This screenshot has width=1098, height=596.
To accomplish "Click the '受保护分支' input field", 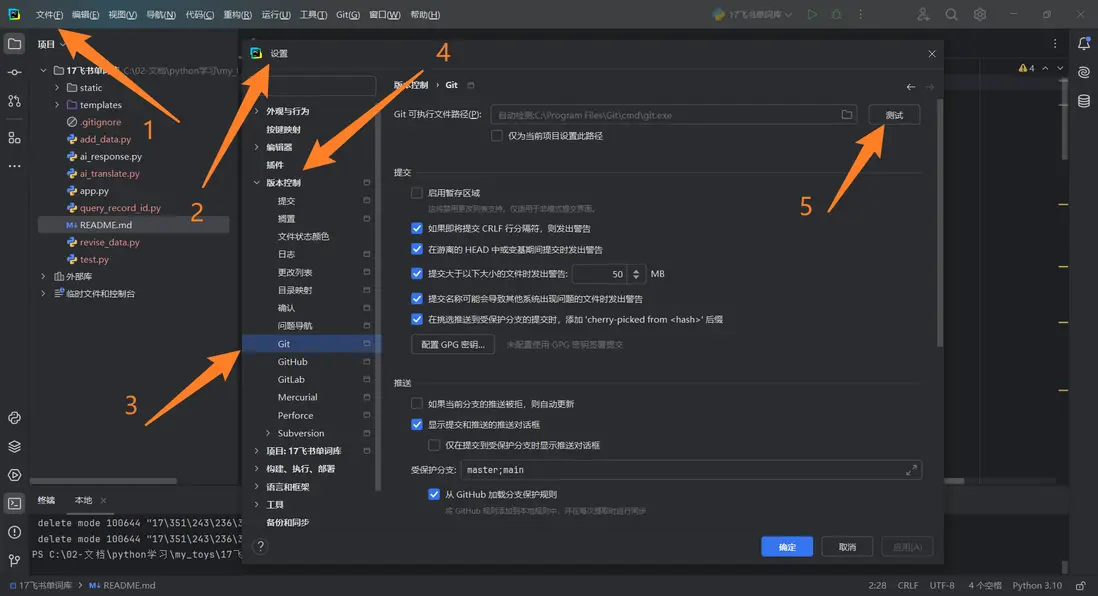I will click(691, 470).
